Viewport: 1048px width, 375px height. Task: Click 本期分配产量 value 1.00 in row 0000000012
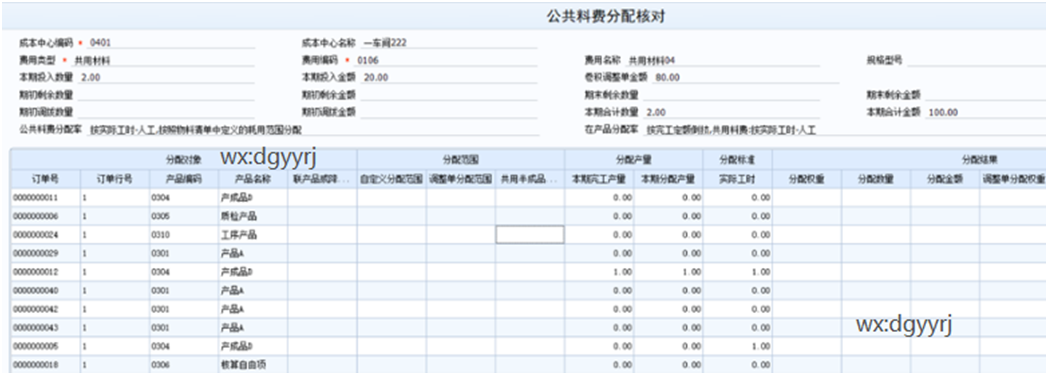click(668, 273)
